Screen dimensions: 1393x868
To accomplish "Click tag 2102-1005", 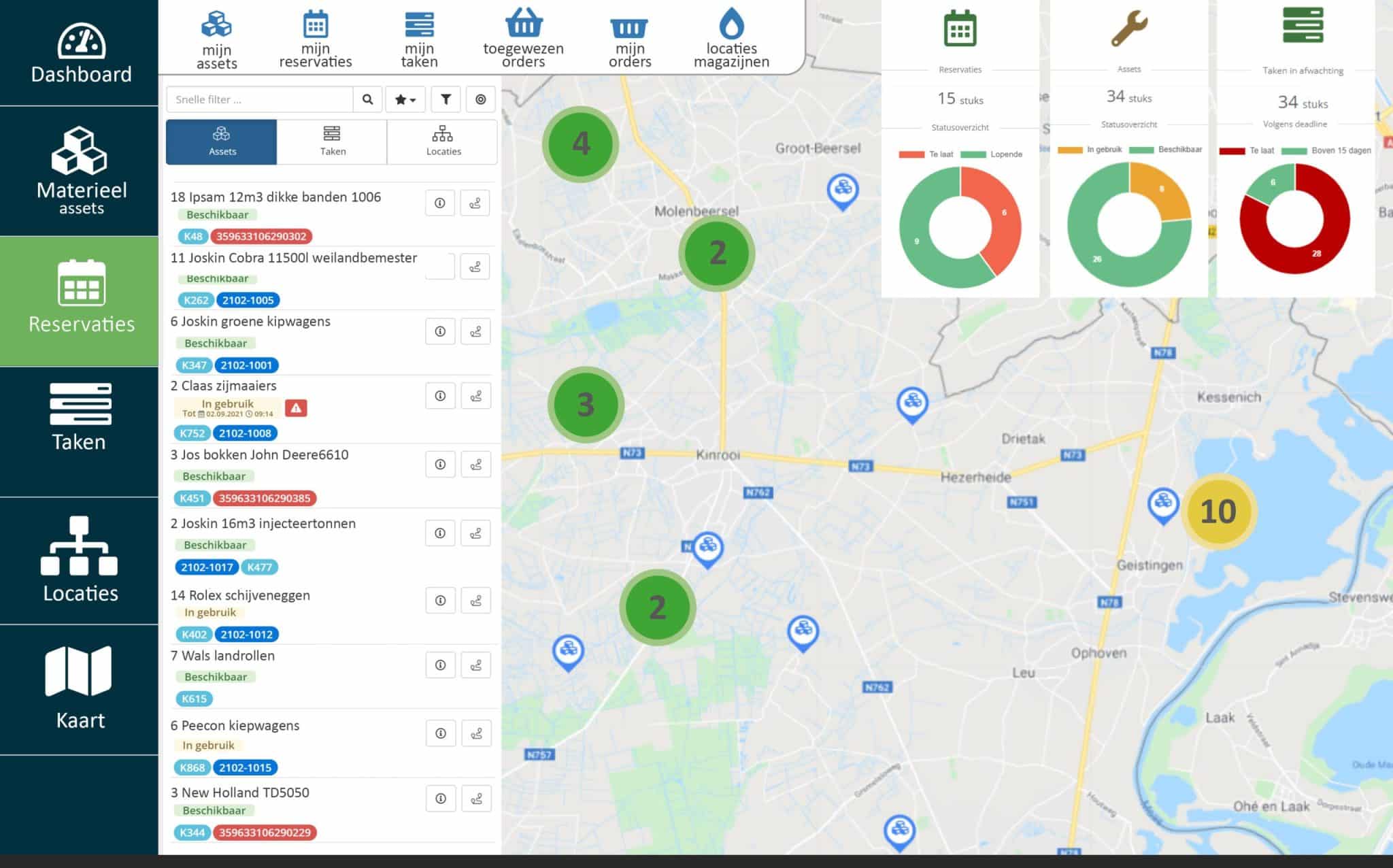I will click(x=248, y=300).
